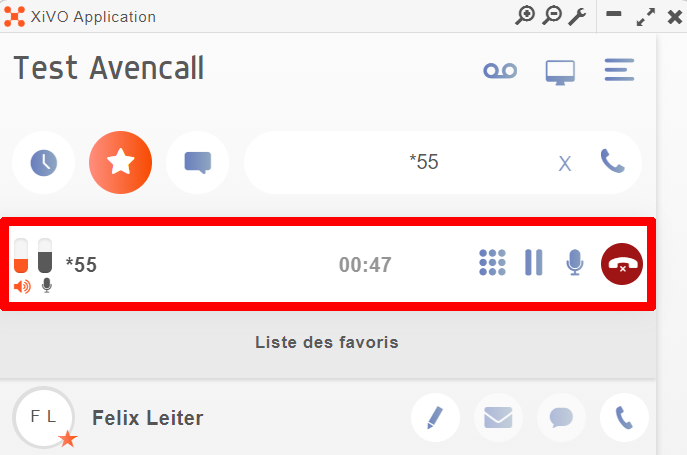Start chat with Felix Leiter
Screen dimensions: 687x455
(x=561, y=417)
